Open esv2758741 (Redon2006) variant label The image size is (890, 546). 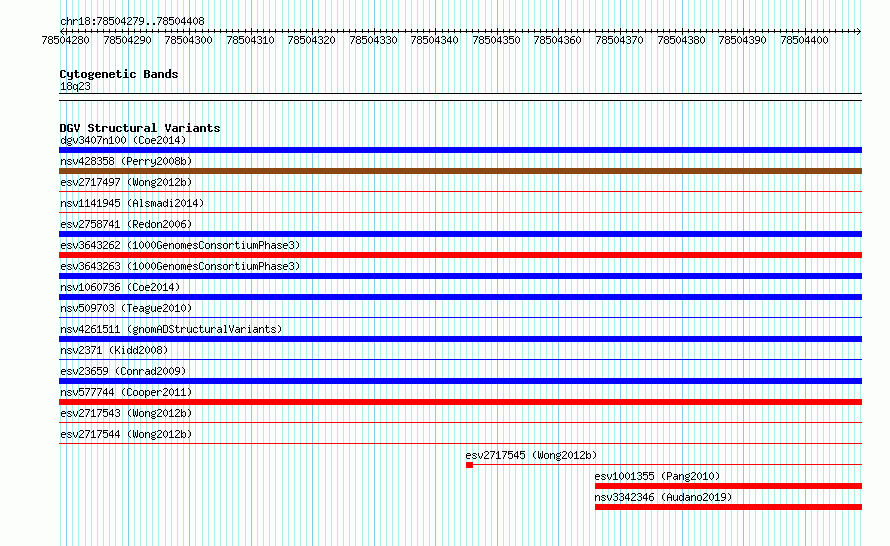click(x=126, y=224)
